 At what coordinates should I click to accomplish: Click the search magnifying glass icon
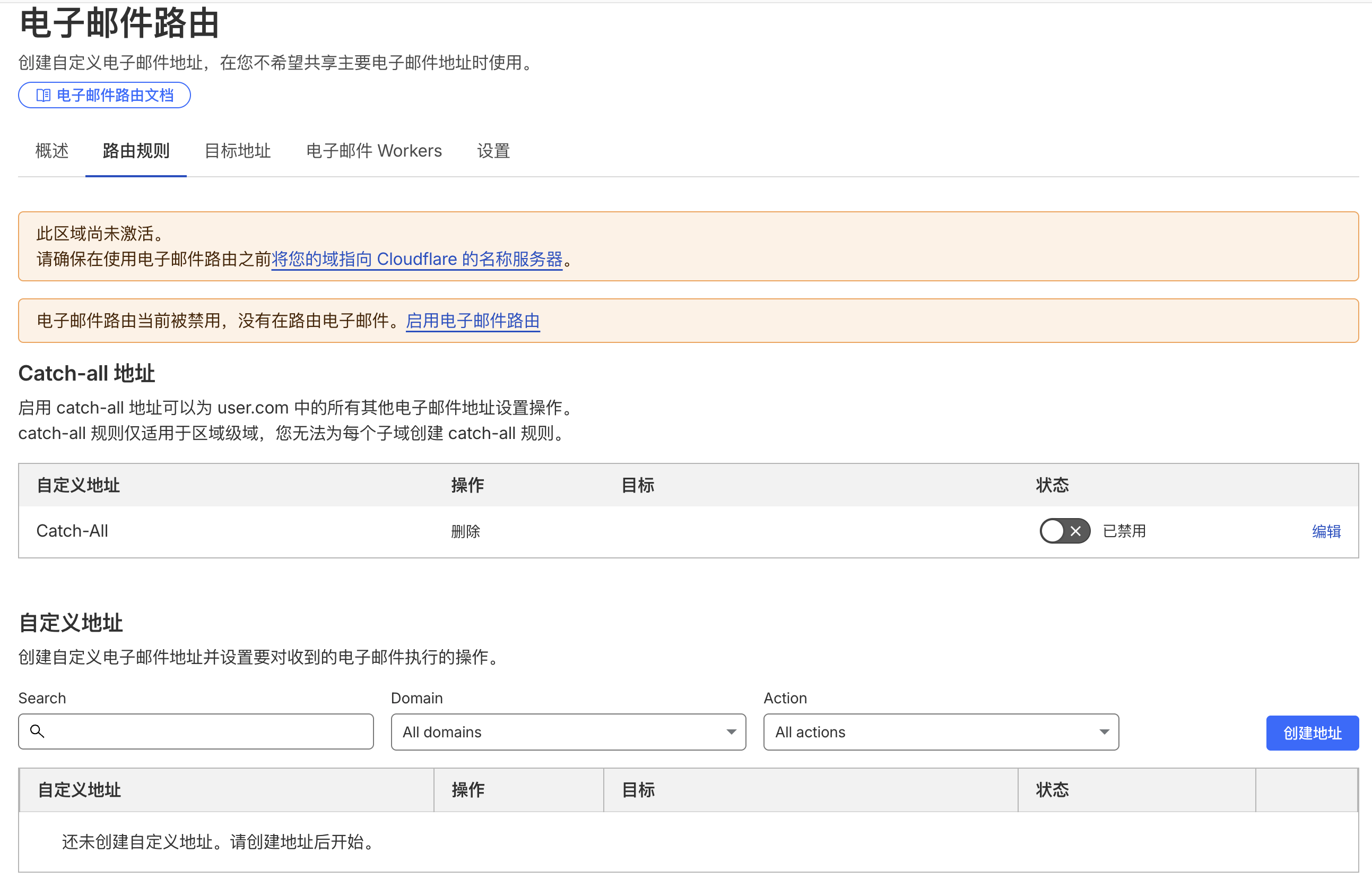38,731
